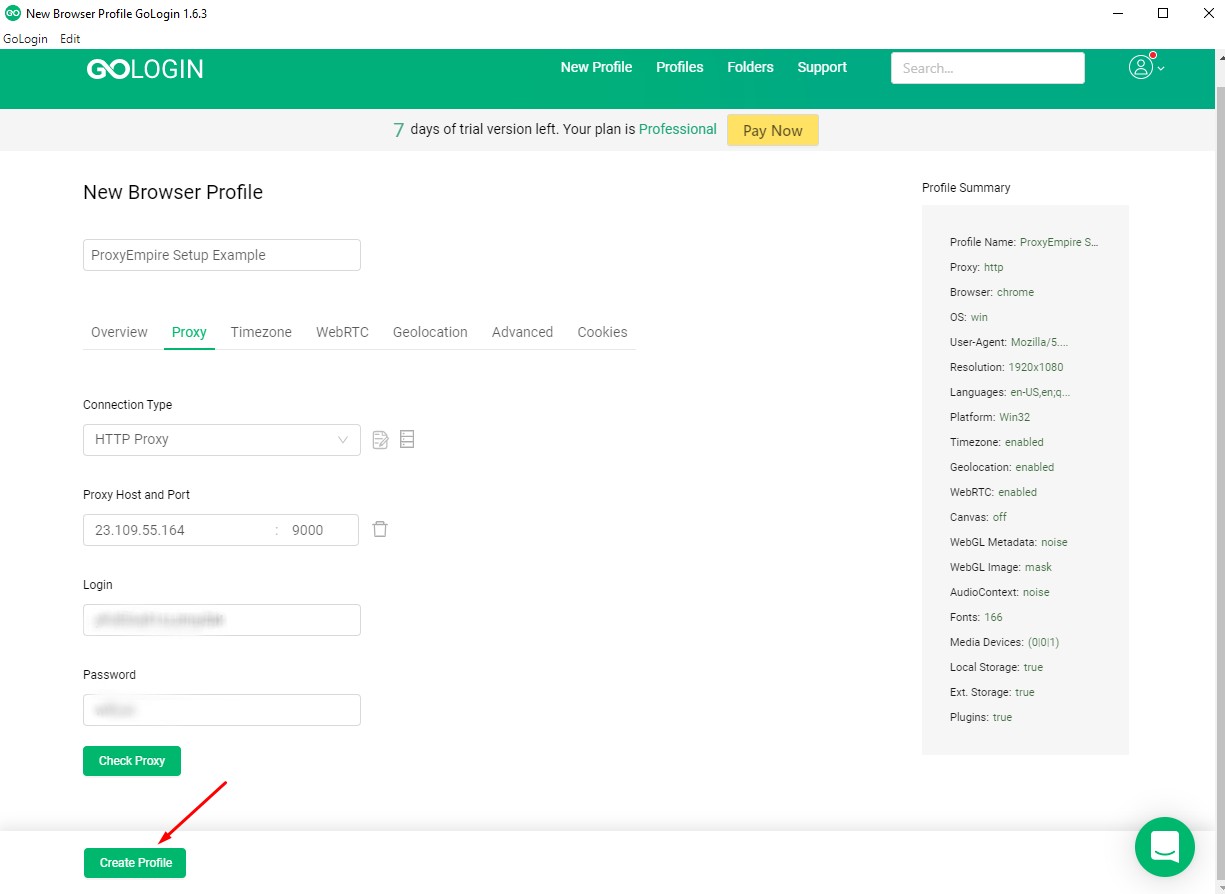Open the live chat bubble
1225x894 pixels.
pyautogui.click(x=1164, y=847)
